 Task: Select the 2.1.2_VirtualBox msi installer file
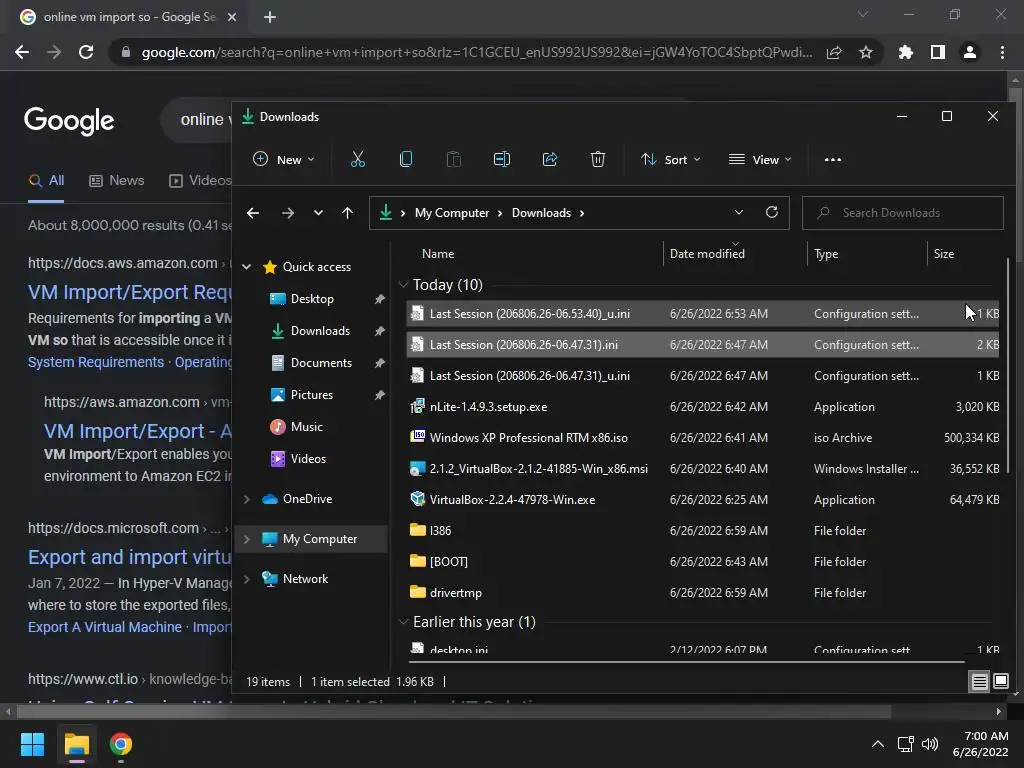[704, 468]
